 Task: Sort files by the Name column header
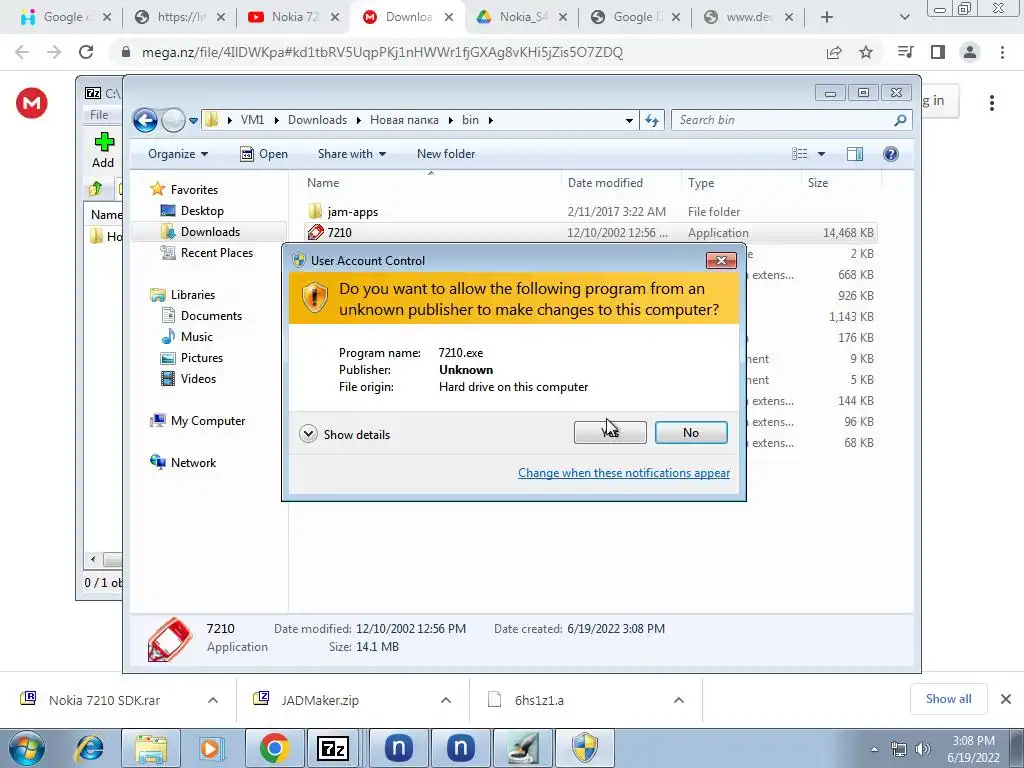(430, 183)
